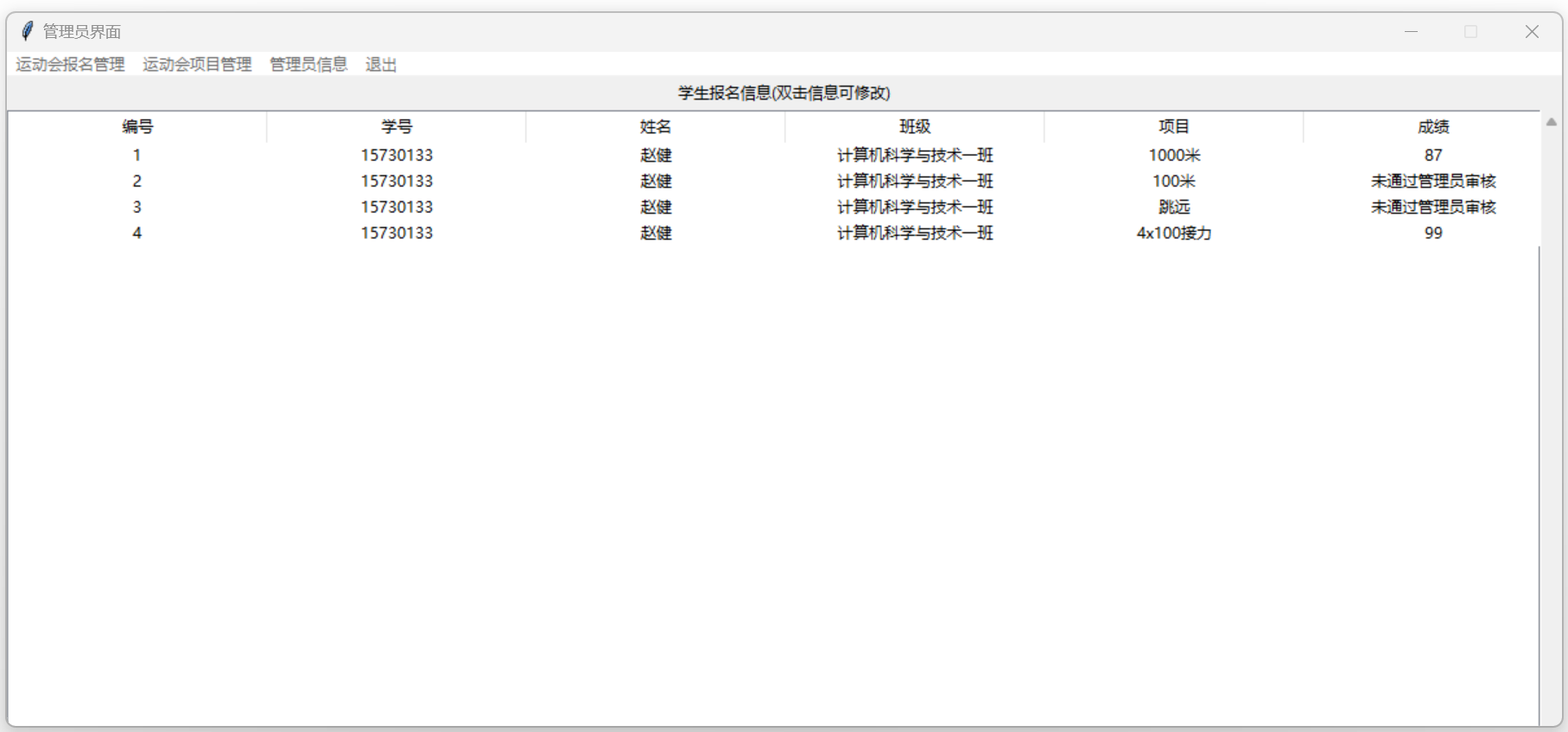Click student ID 15730133 in row 2

[397, 181]
